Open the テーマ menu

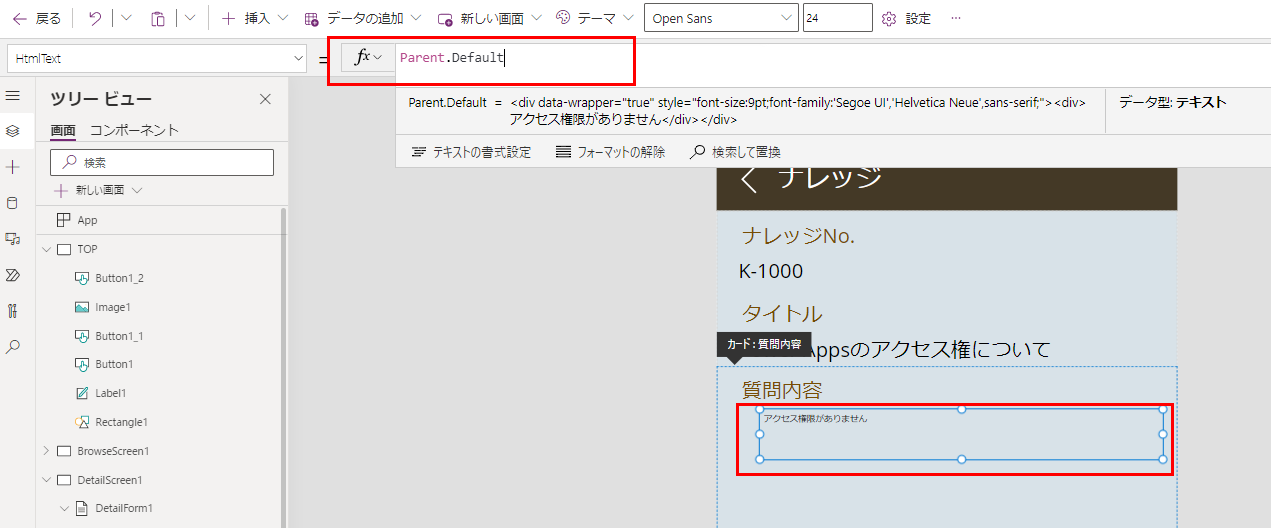tap(595, 18)
